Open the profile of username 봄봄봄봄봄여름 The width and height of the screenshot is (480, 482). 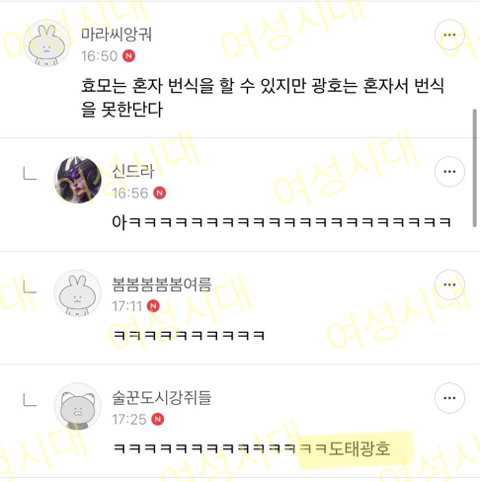tap(162, 285)
